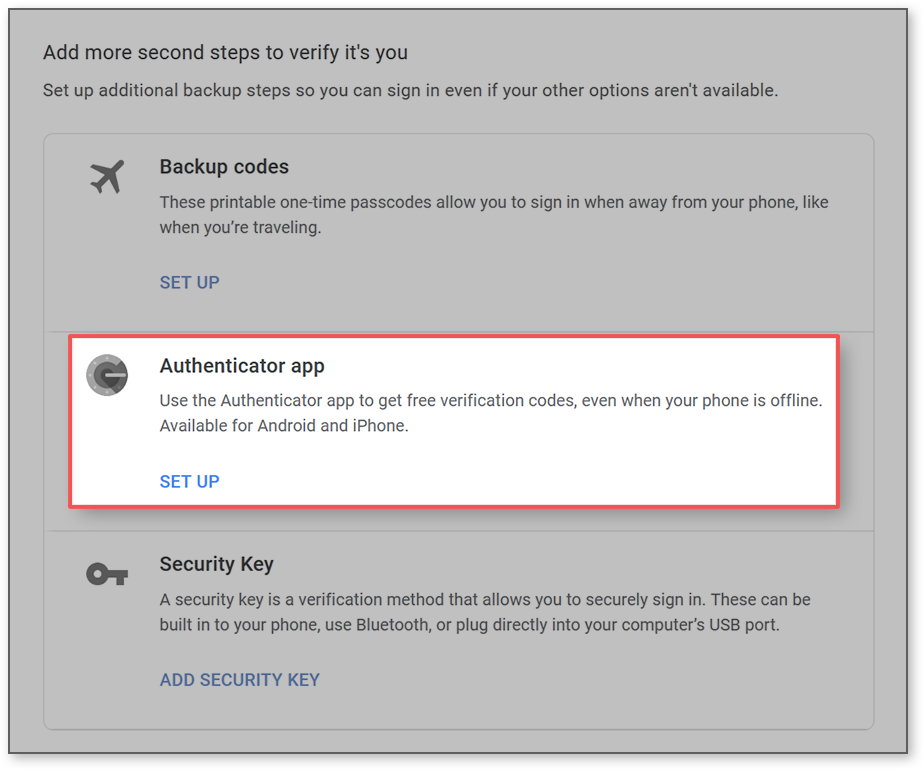Select the Authenticator app heading
924x770 pixels.
point(241,365)
